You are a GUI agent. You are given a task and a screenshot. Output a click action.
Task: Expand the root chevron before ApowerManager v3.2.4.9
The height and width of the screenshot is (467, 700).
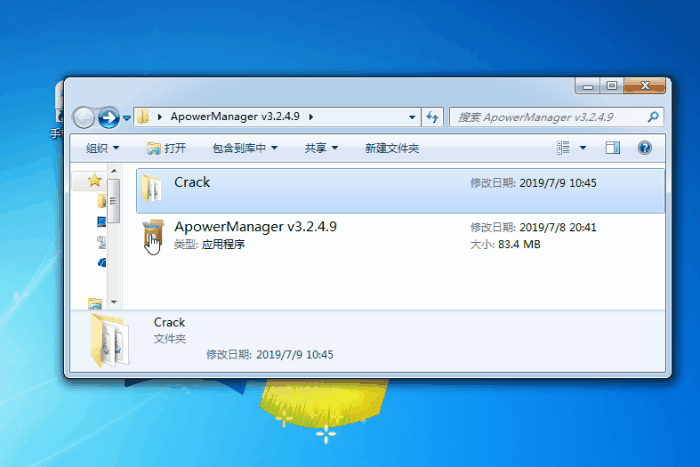pos(159,117)
